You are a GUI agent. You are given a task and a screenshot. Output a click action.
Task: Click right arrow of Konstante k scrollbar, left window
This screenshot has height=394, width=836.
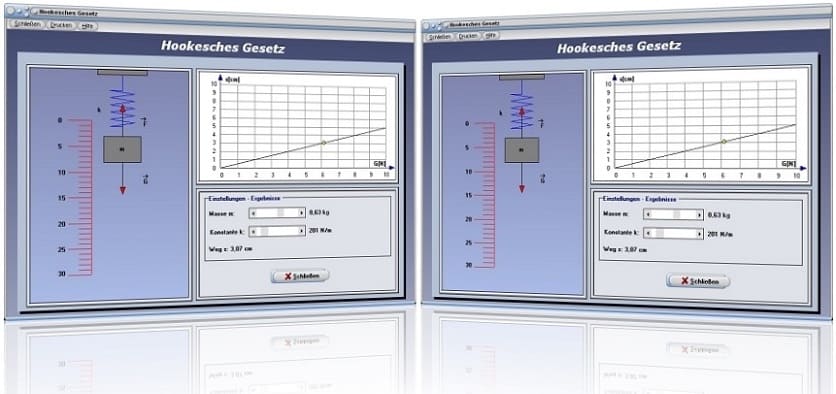[302, 231]
